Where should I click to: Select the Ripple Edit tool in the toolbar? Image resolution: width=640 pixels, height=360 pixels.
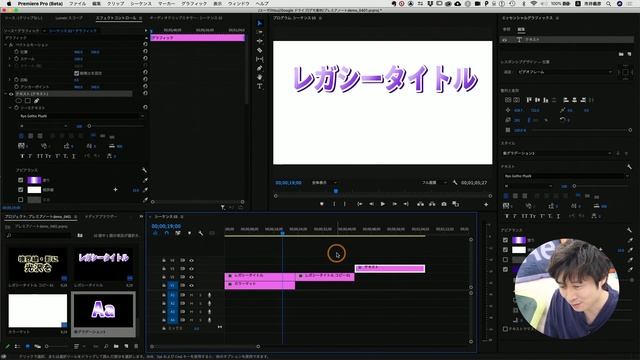point(260,41)
